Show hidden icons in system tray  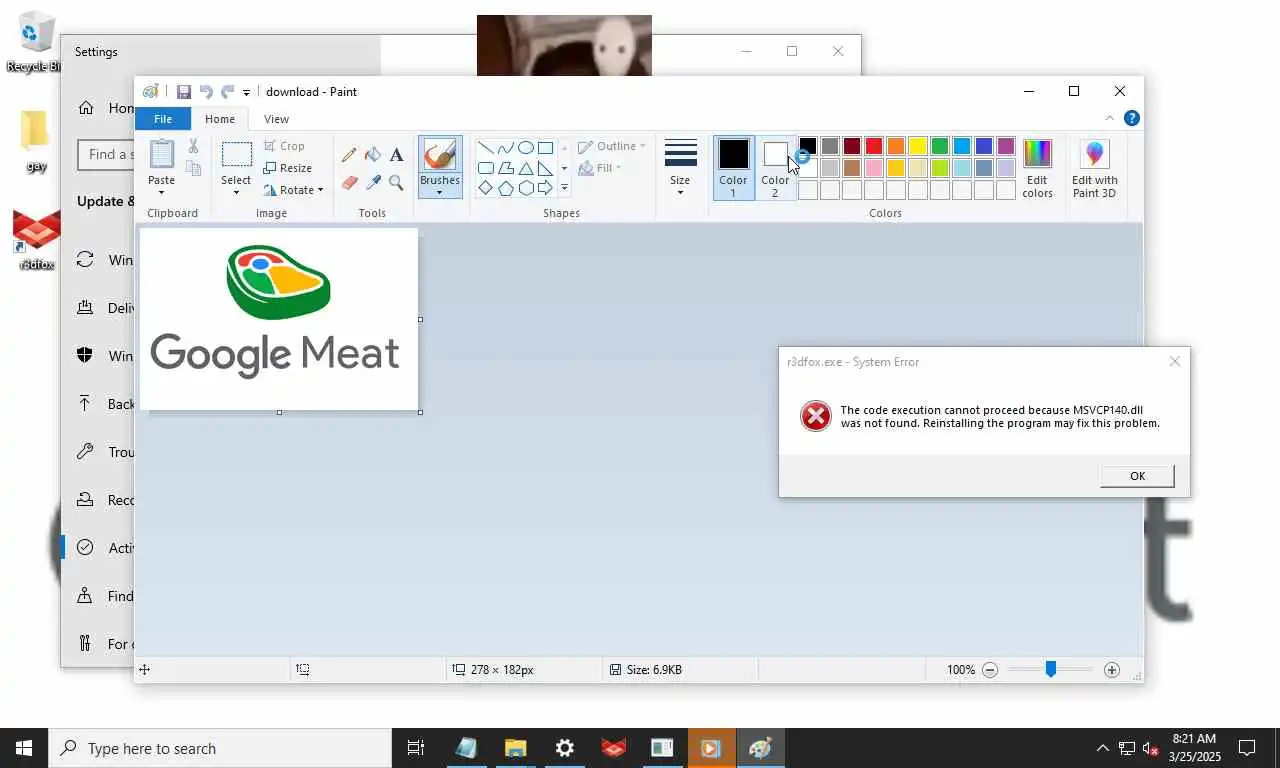[x=1102, y=748]
